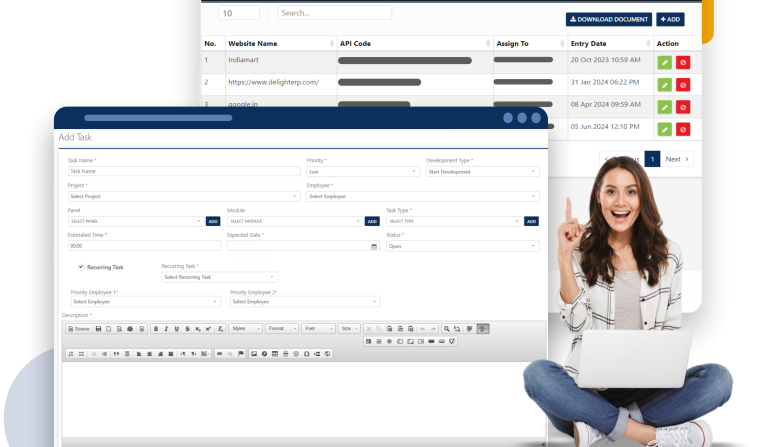Click the Paste icon in the editor toolbar
Viewport: 770px width, 447px height.
(389, 329)
